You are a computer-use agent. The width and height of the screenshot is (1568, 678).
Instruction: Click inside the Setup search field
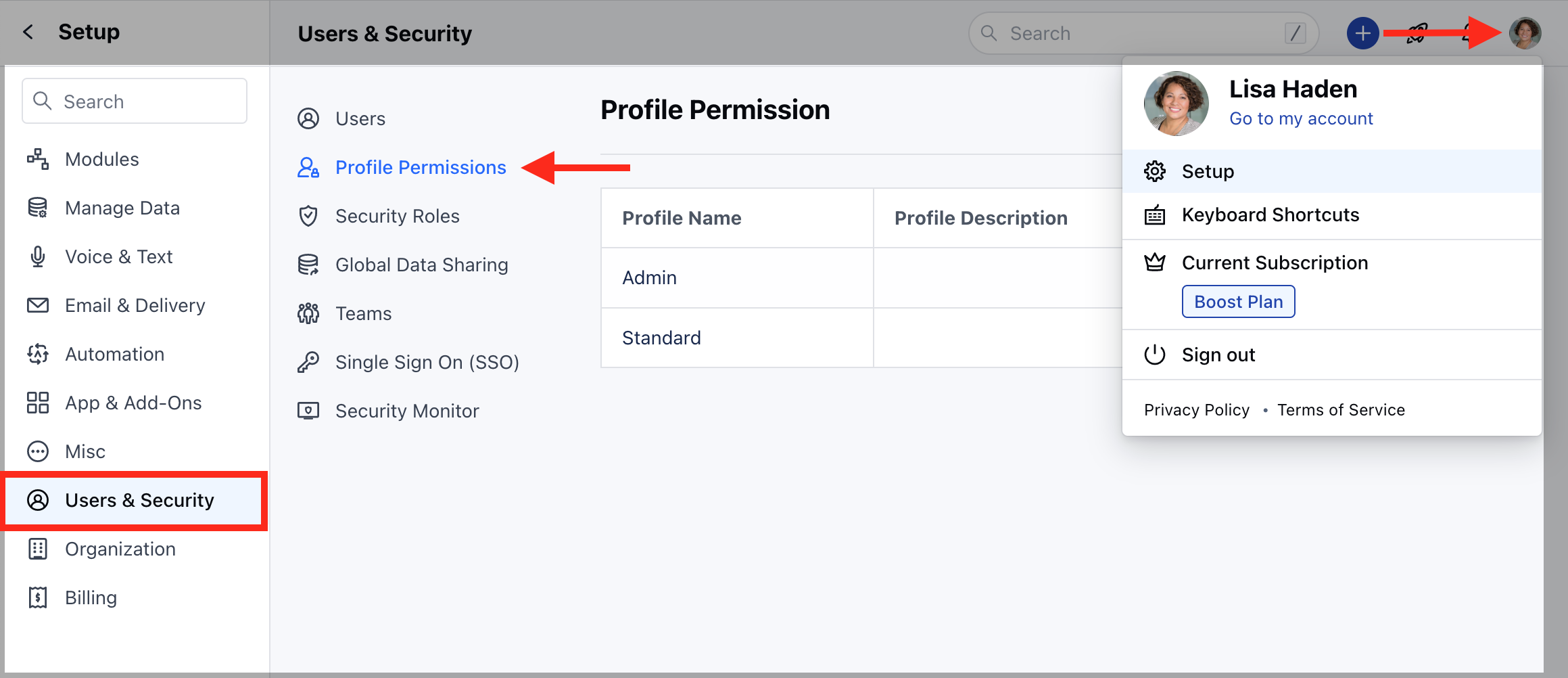pos(134,101)
